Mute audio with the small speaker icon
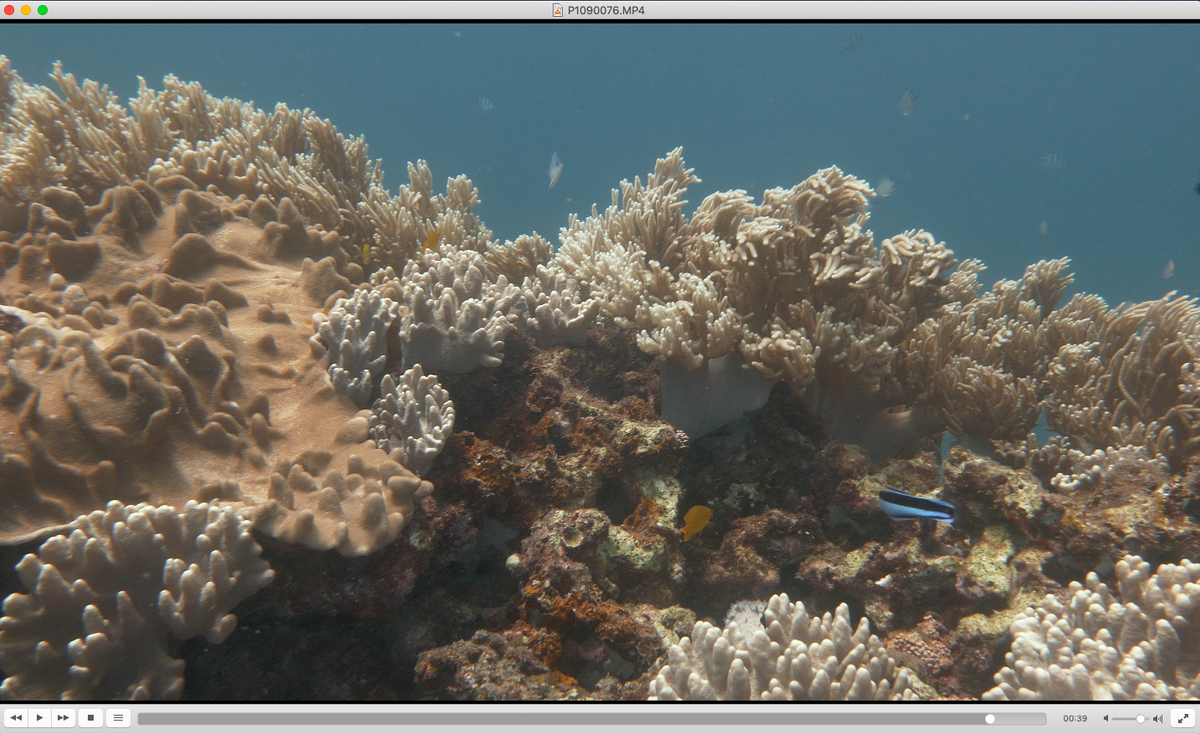The width and height of the screenshot is (1200, 734). point(1107,718)
